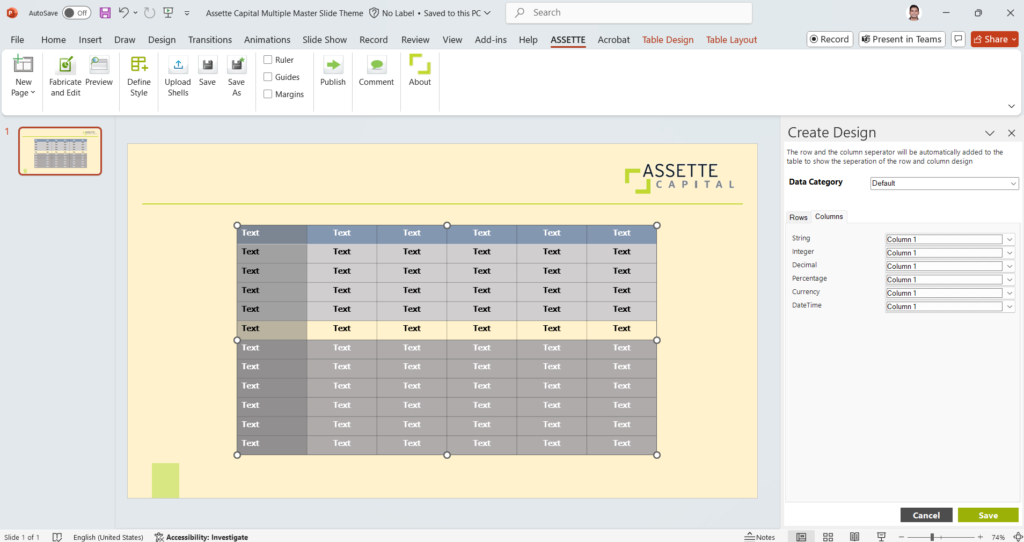The image size is (1024, 542).
Task: Click the user account avatar
Action: (914, 12)
